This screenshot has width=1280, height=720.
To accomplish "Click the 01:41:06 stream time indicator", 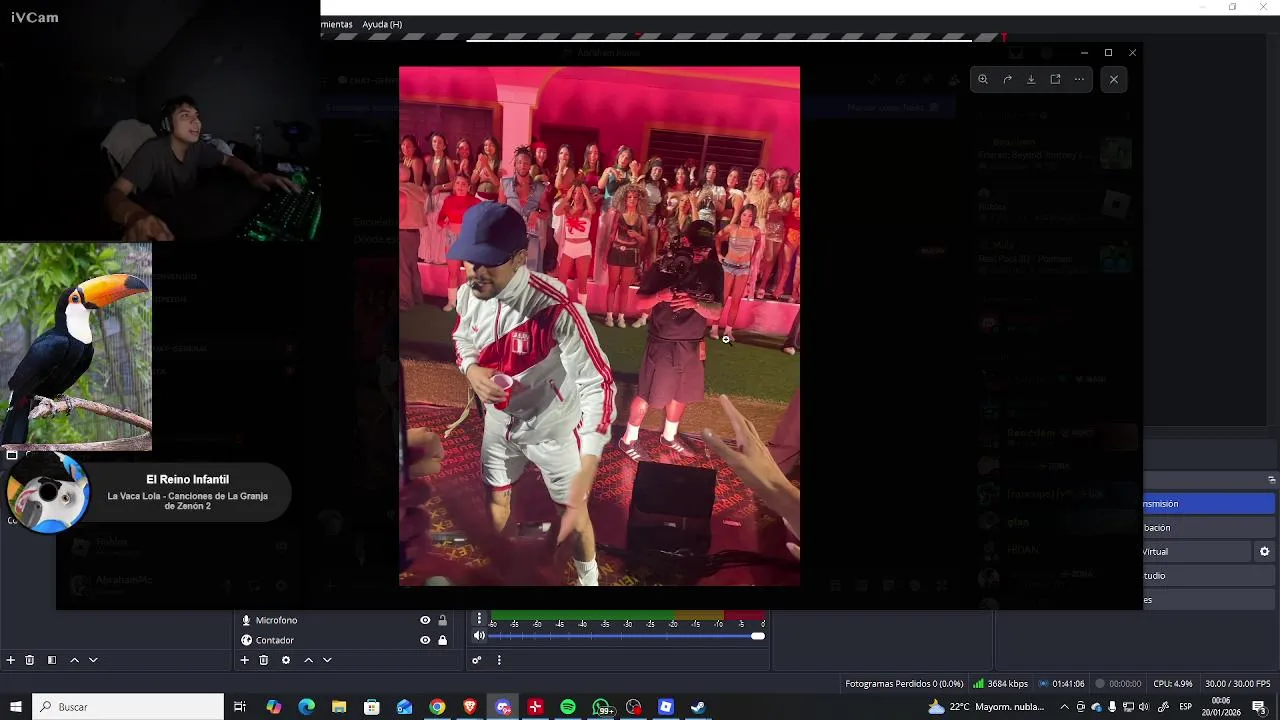I will coord(1062,684).
